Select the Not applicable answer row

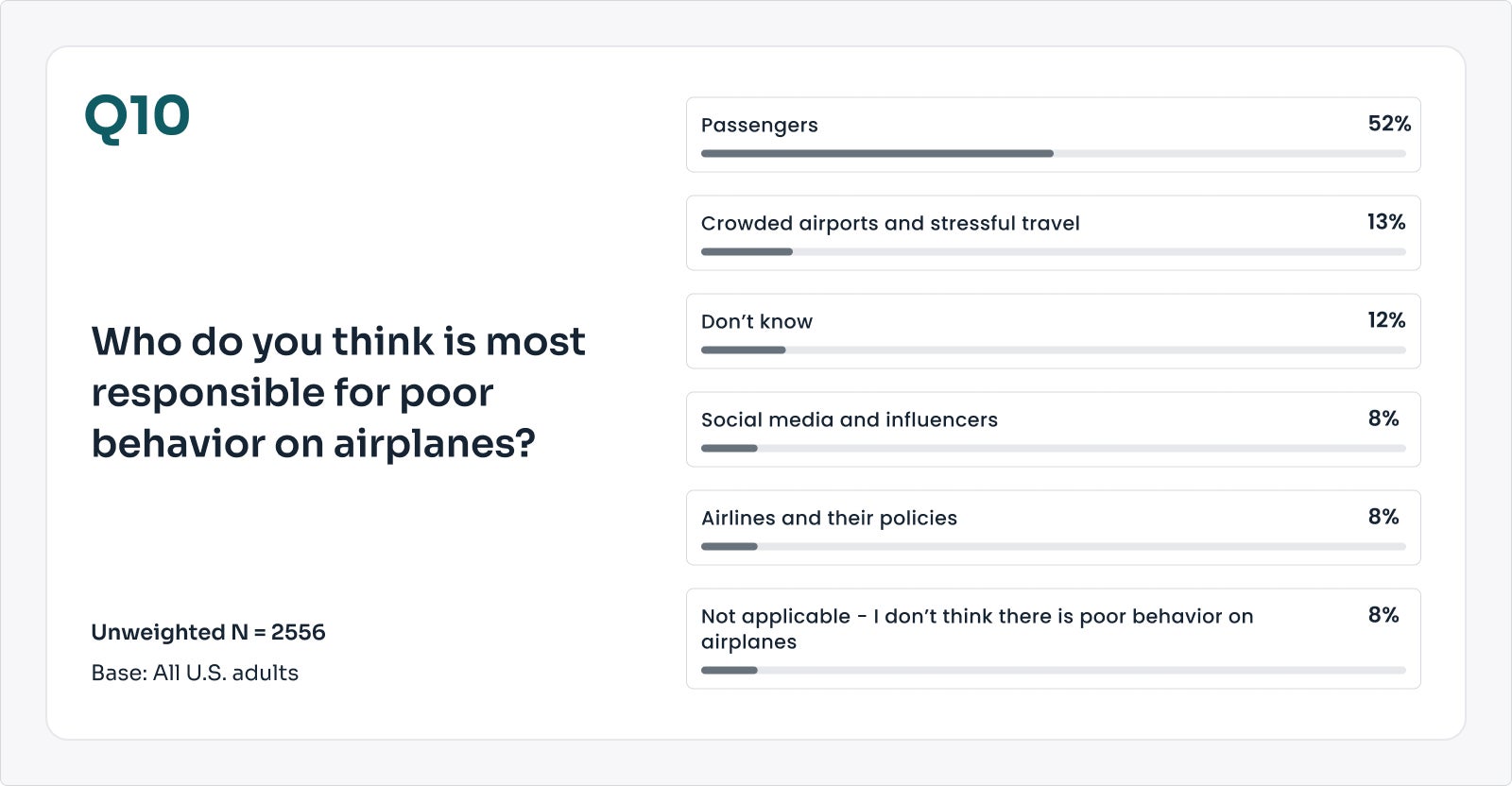pyautogui.click(x=1053, y=639)
